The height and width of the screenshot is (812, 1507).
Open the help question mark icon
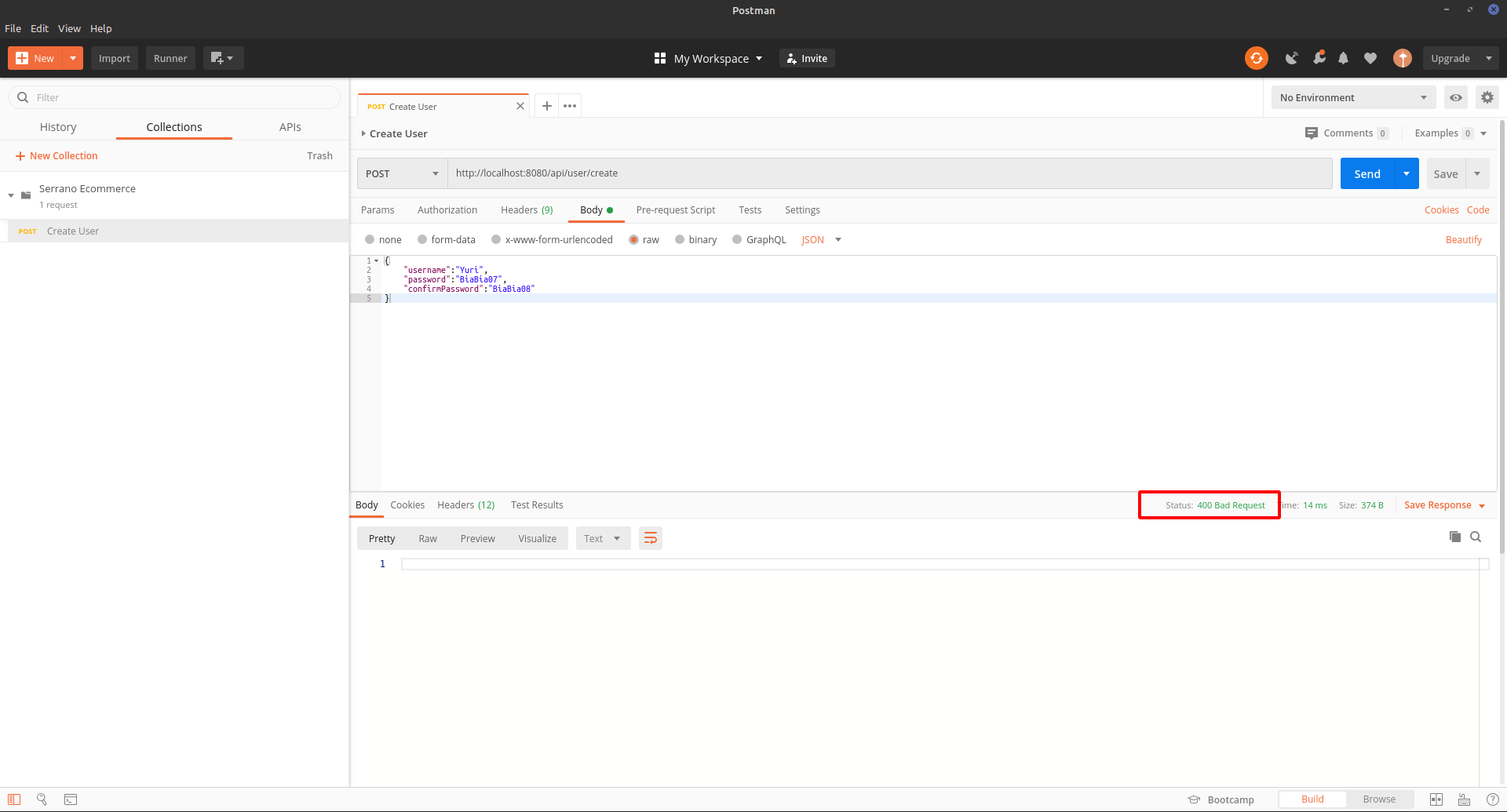1493,799
